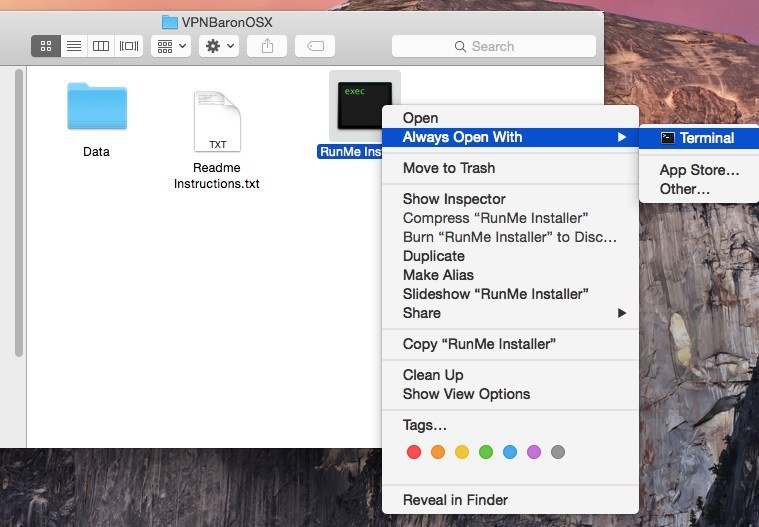Choose Tags… in the context menu

tap(510, 425)
